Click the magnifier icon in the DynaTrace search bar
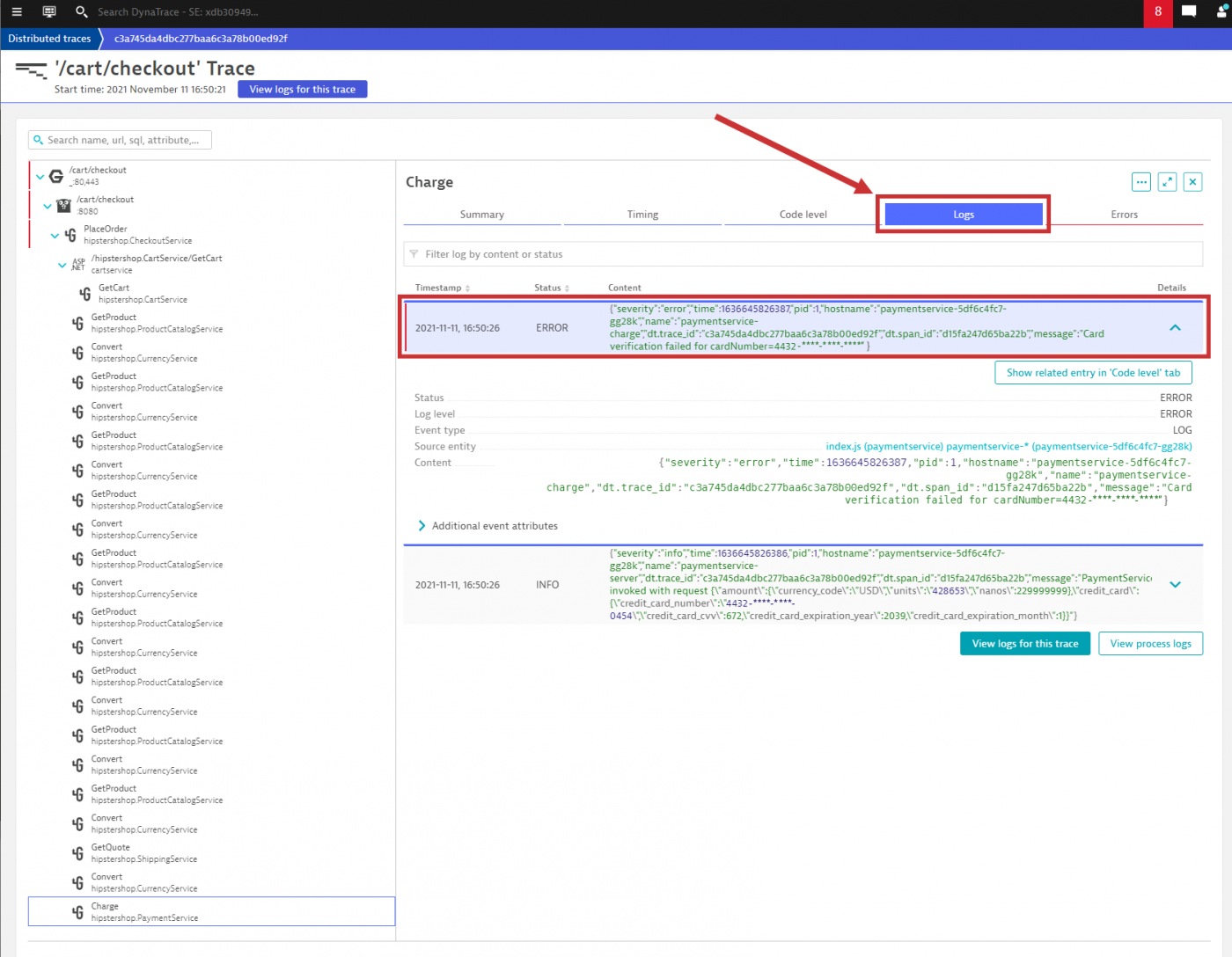Image resolution: width=1232 pixels, height=957 pixels. [81, 11]
